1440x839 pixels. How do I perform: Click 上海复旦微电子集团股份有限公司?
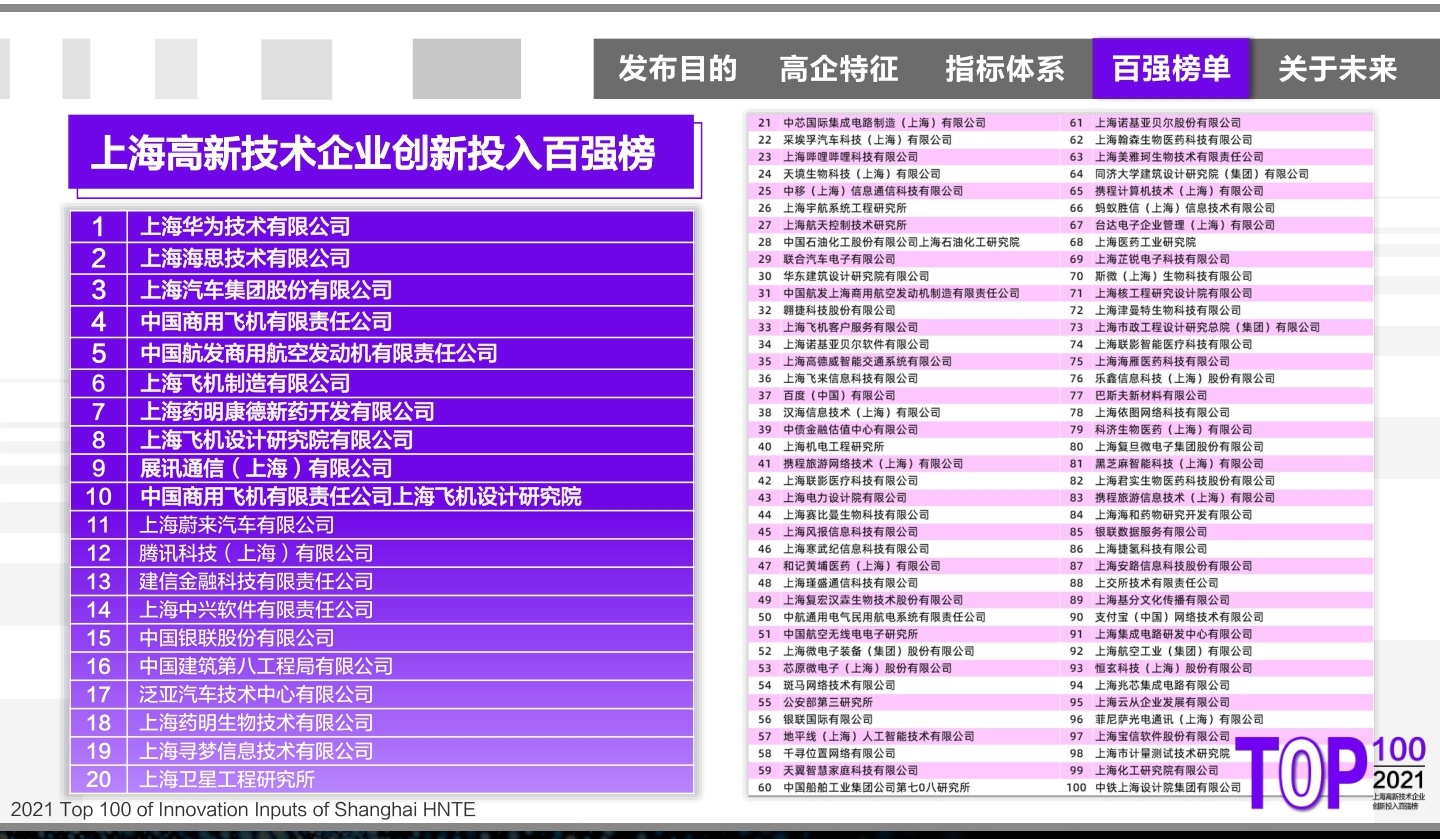(x=1179, y=446)
